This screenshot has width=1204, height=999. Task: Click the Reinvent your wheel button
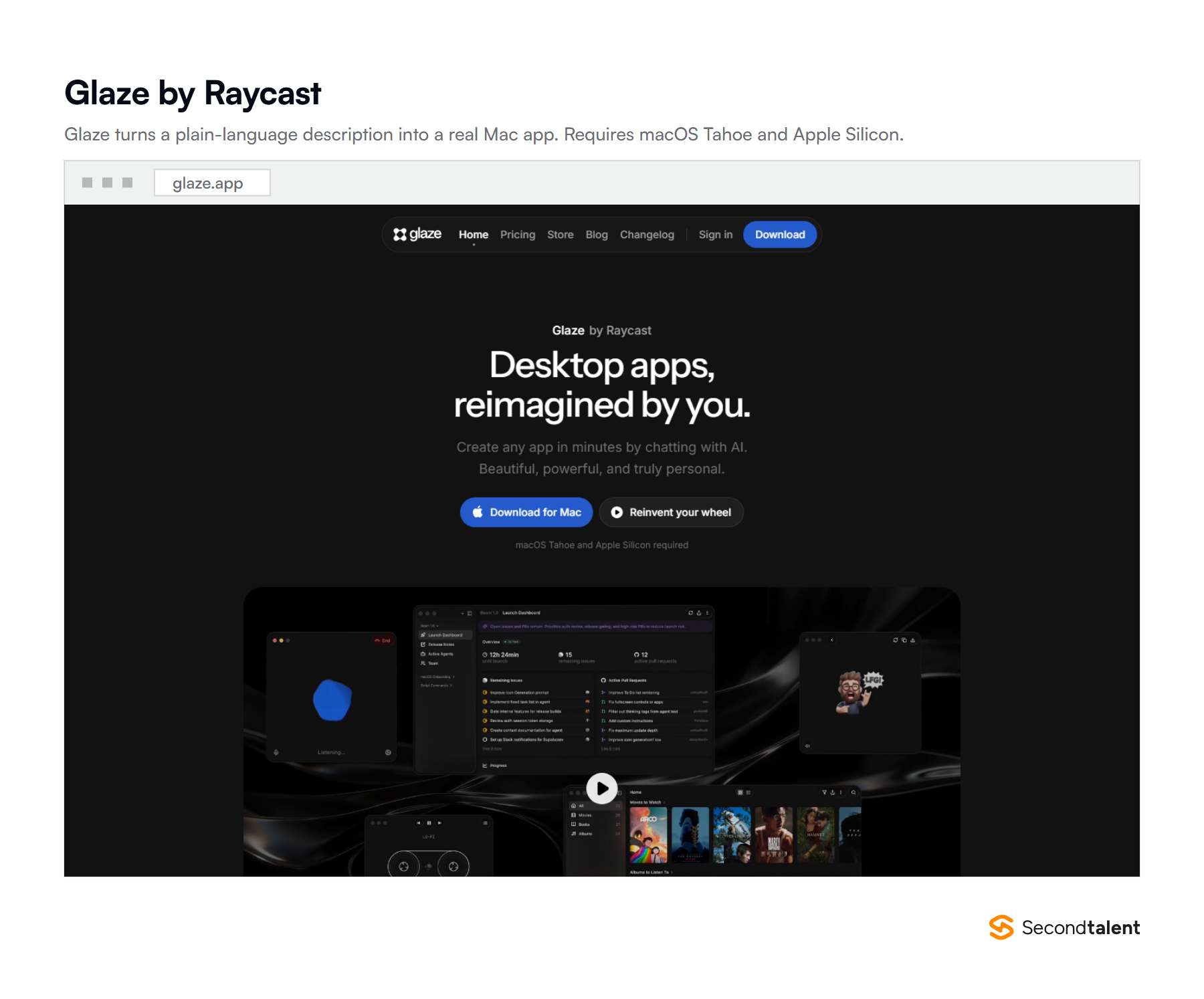(x=672, y=512)
